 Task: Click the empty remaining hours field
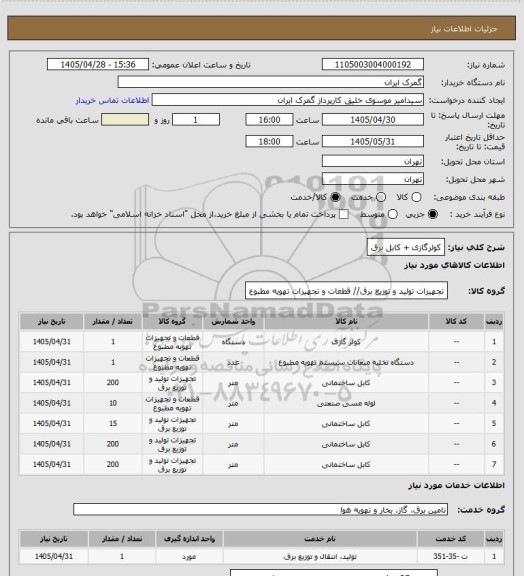[x=125, y=120]
